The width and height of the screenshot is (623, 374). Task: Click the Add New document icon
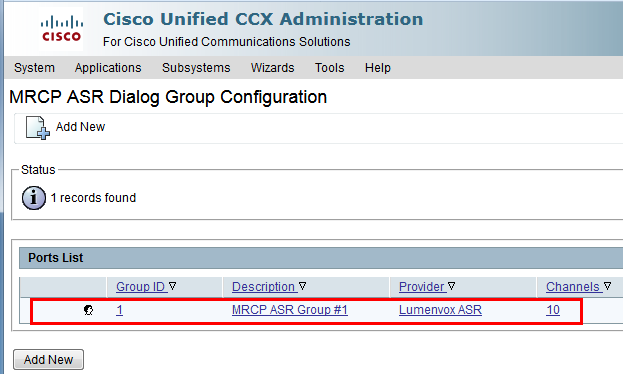coord(38,128)
